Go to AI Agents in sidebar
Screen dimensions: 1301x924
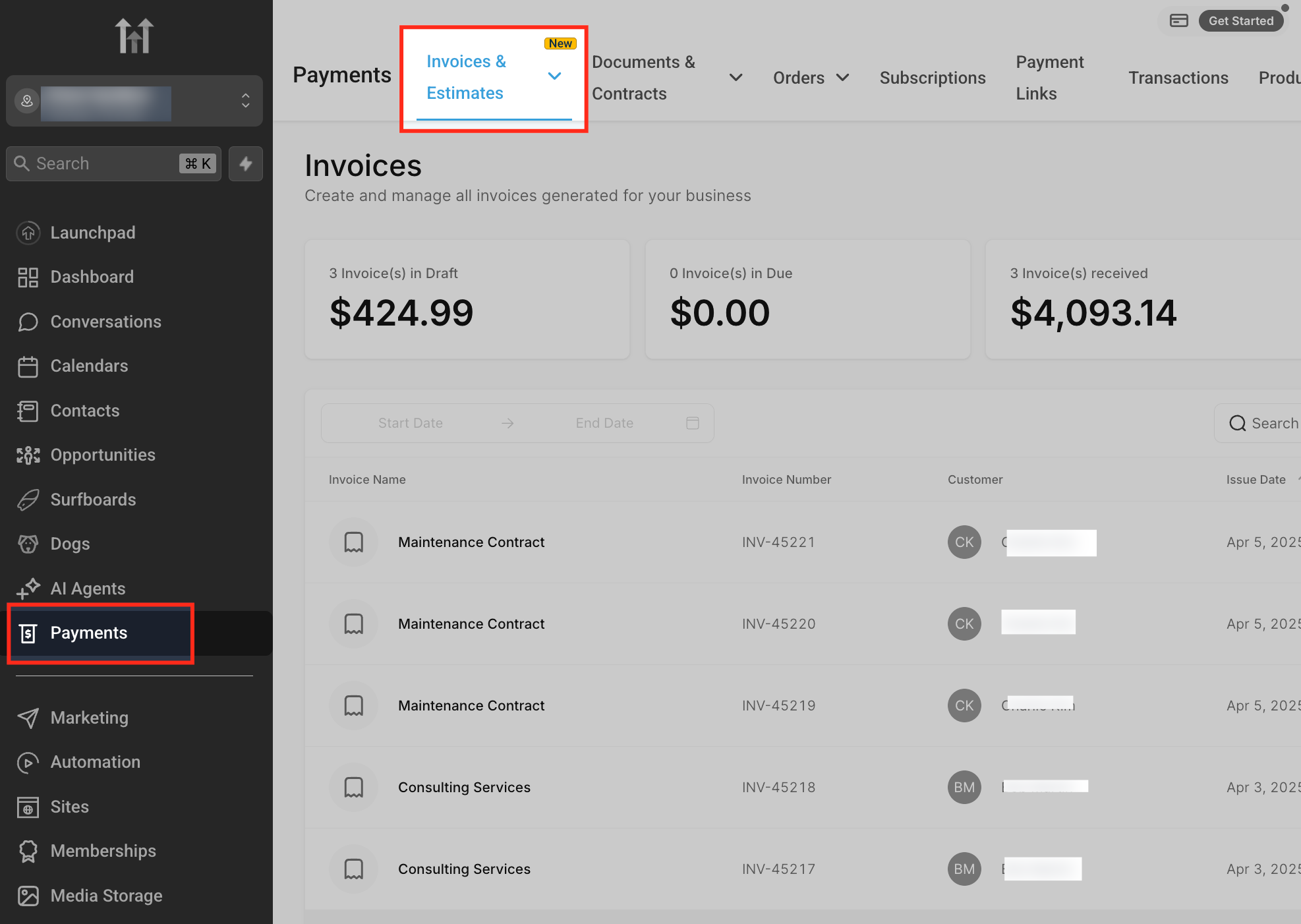(88, 589)
